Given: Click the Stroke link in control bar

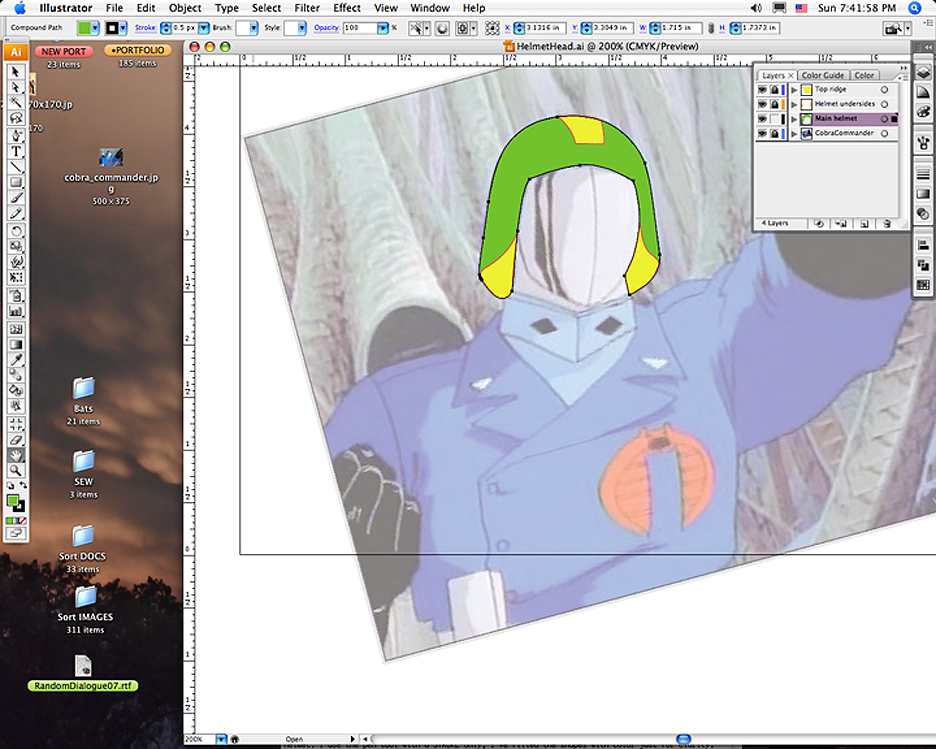Looking at the screenshot, I should click(146, 27).
